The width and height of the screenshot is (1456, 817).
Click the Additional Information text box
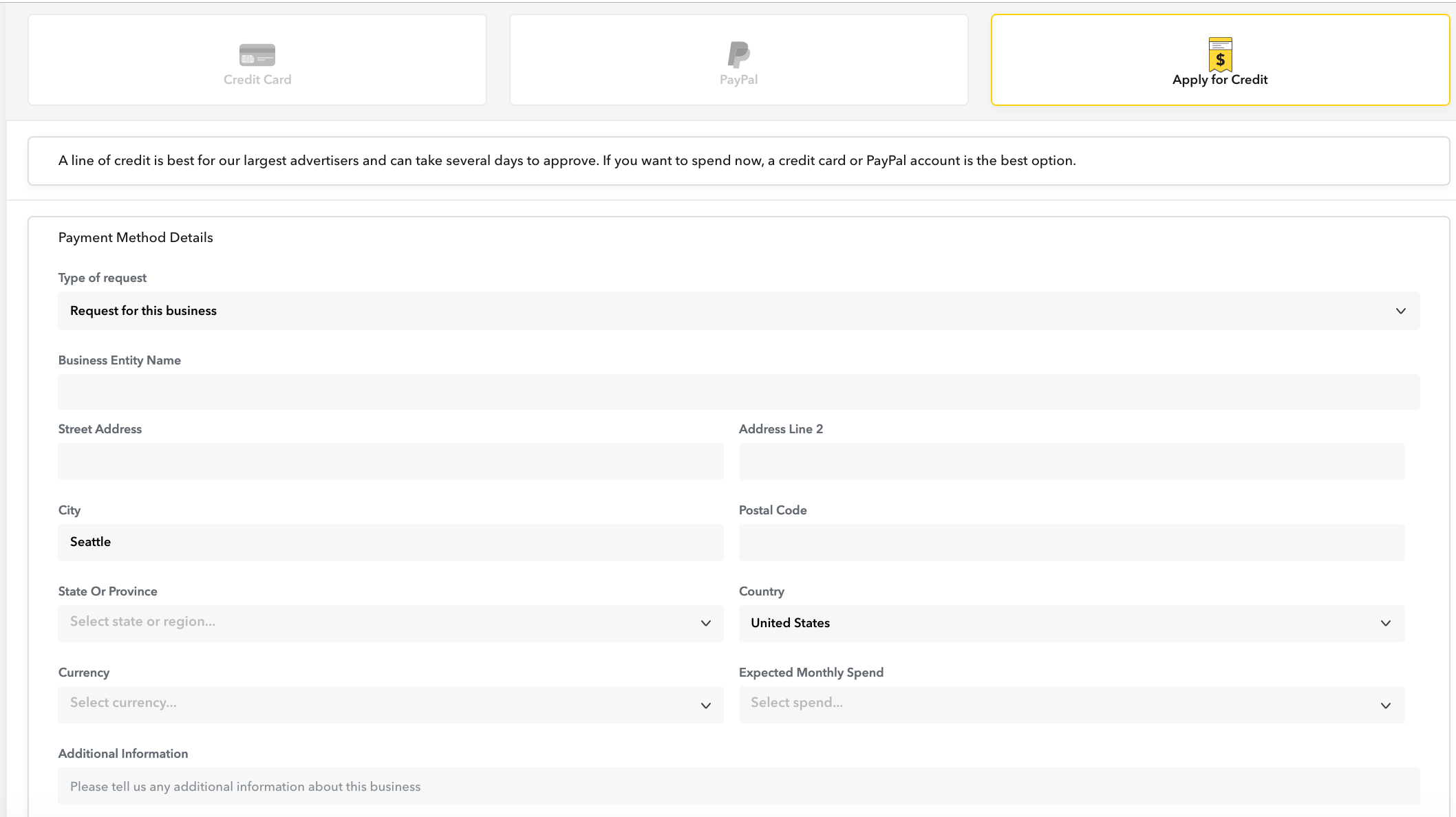pos(738,786)
